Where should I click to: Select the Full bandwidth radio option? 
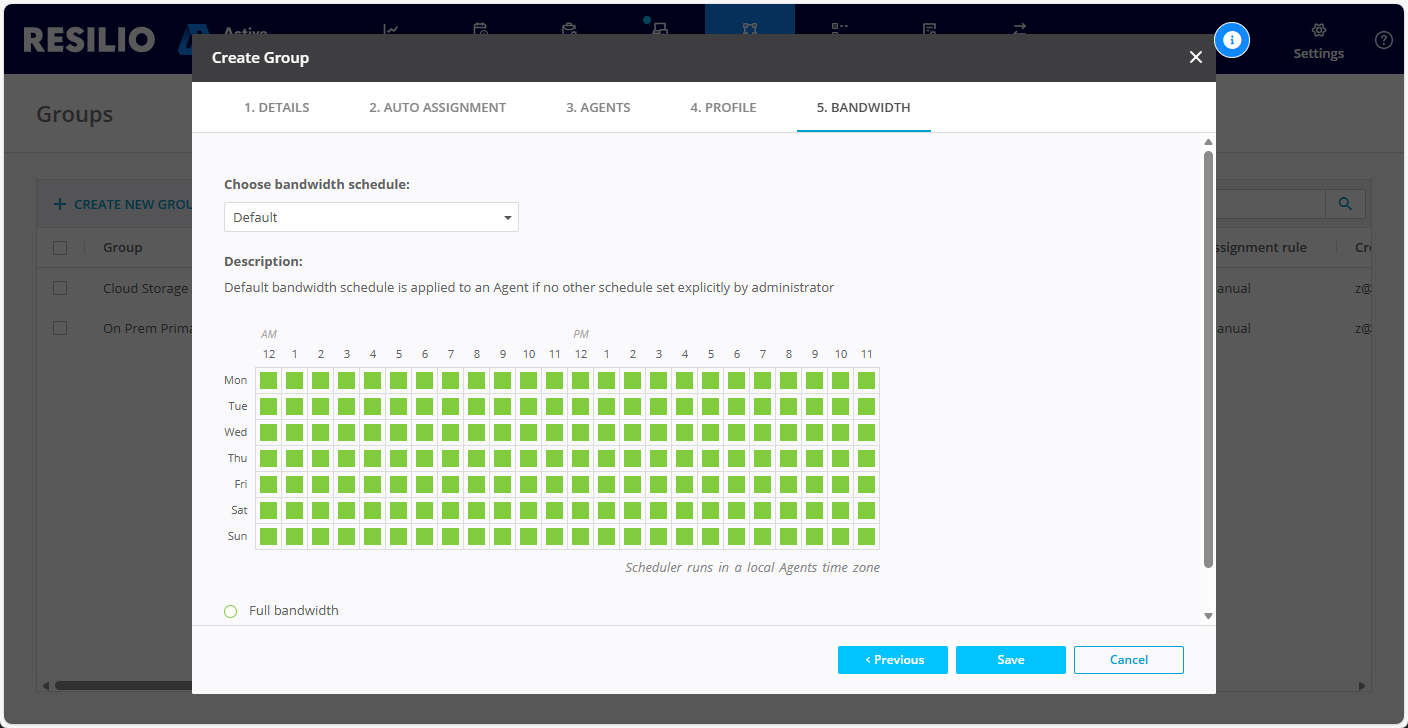(231, 611)
